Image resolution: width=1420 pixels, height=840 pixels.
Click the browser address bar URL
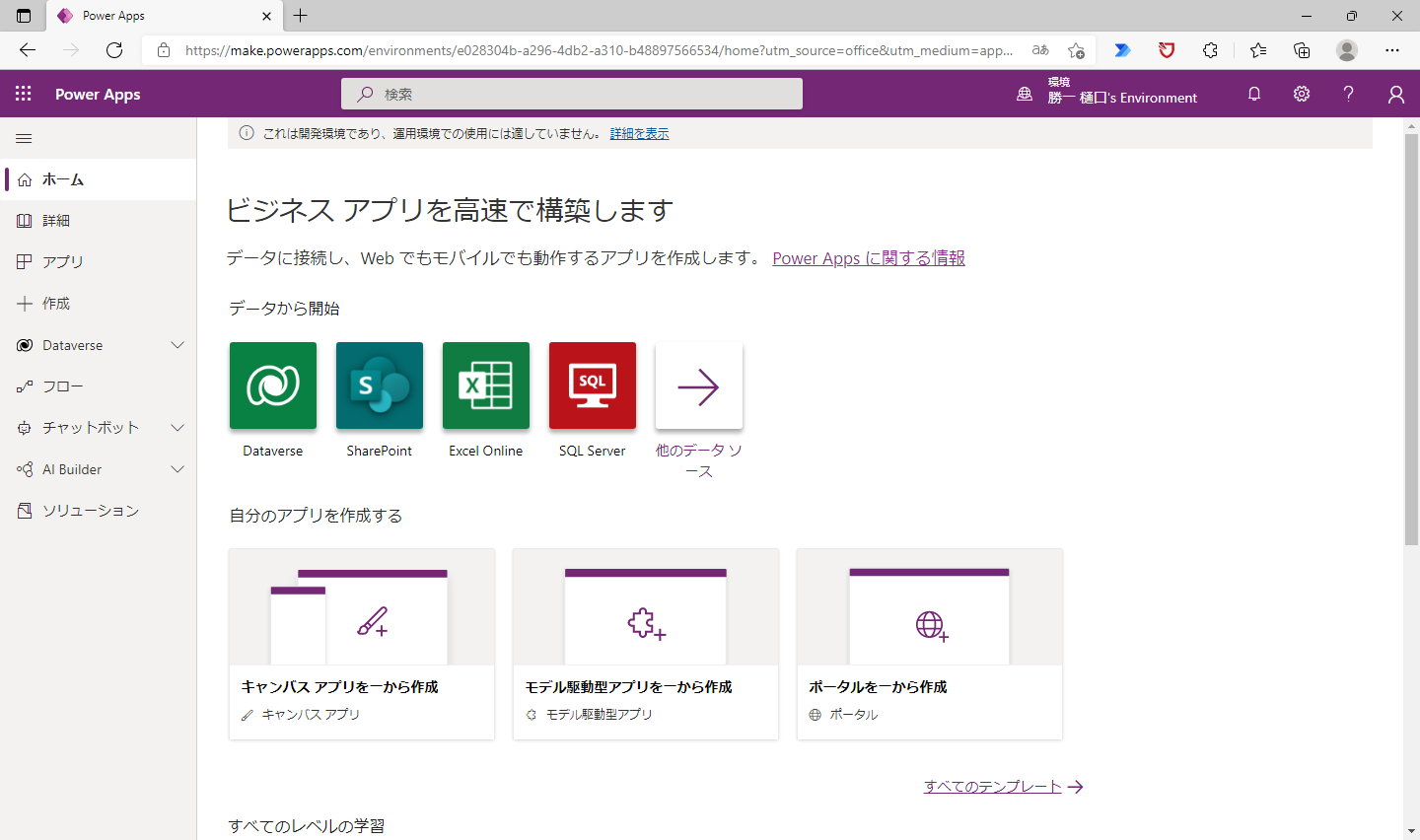coord(599,50)
